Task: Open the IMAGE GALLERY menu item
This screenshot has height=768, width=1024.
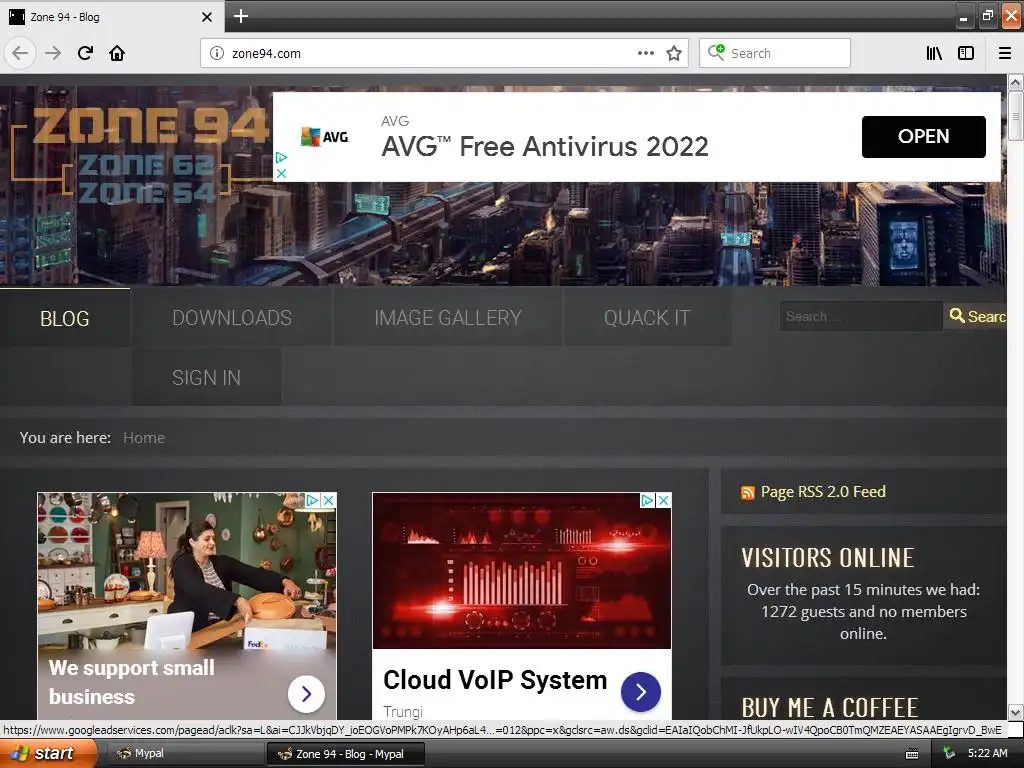Action: (x=447, y=318)
